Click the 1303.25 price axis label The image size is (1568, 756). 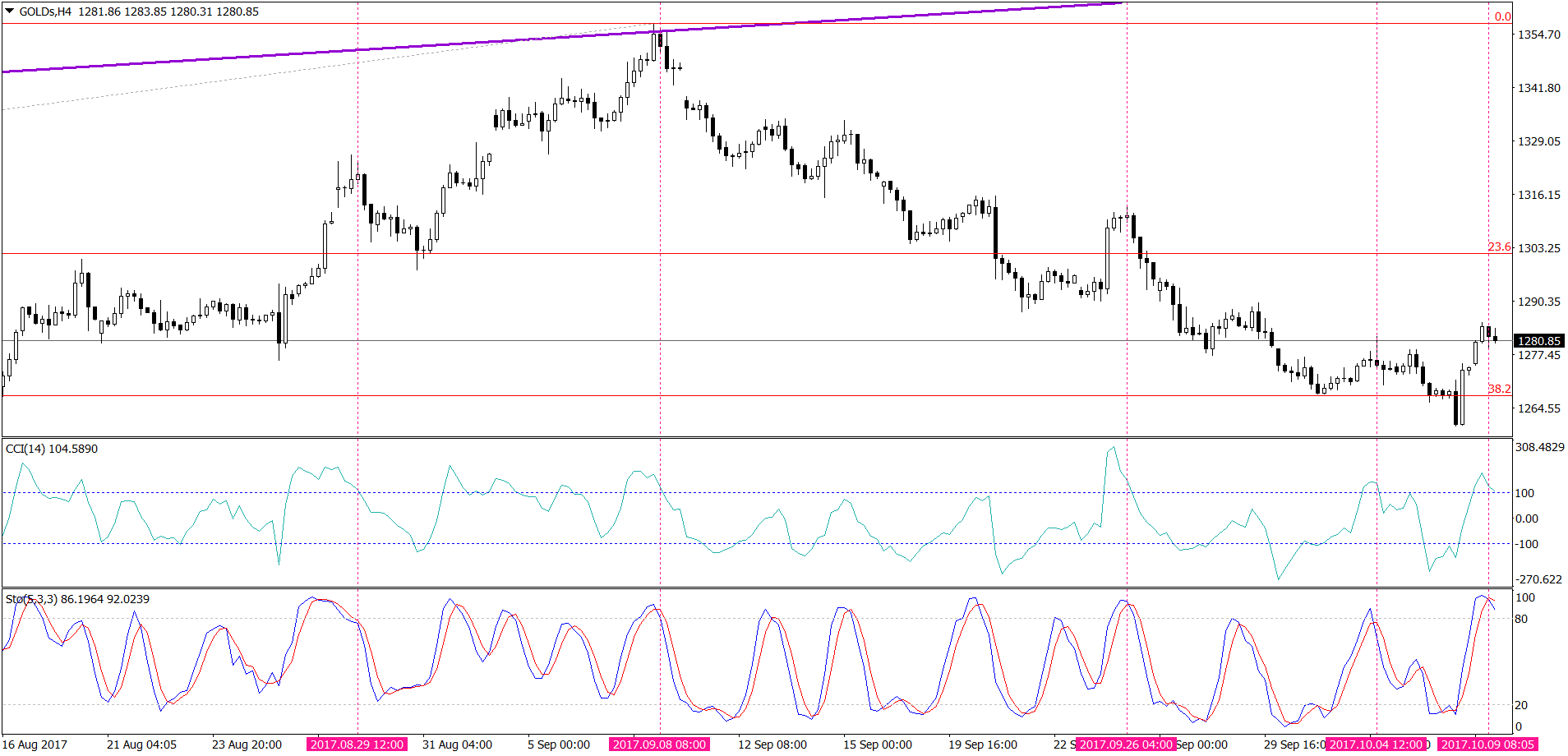click(x=1538, y=248)
